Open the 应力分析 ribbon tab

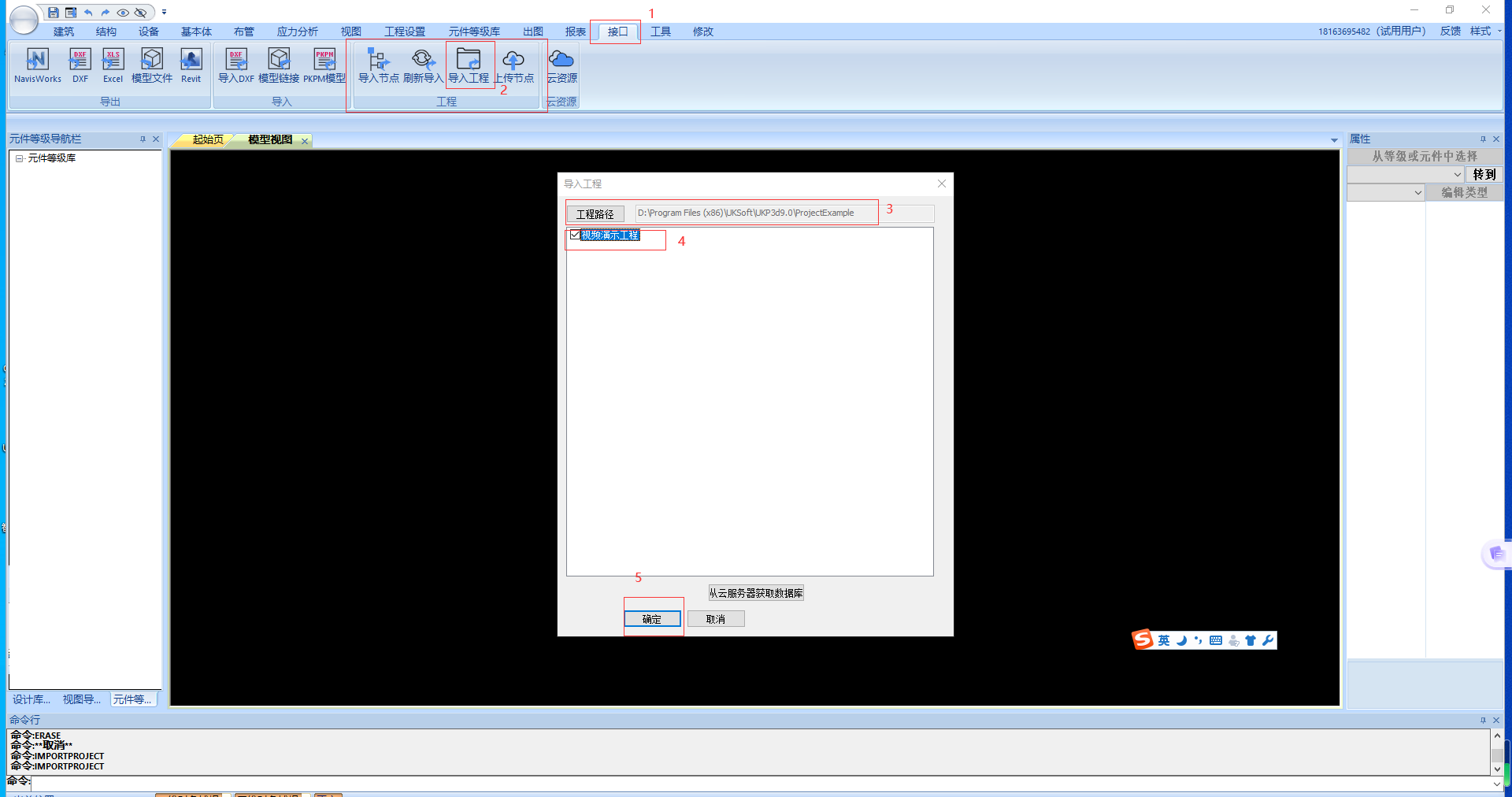[297, 32]
